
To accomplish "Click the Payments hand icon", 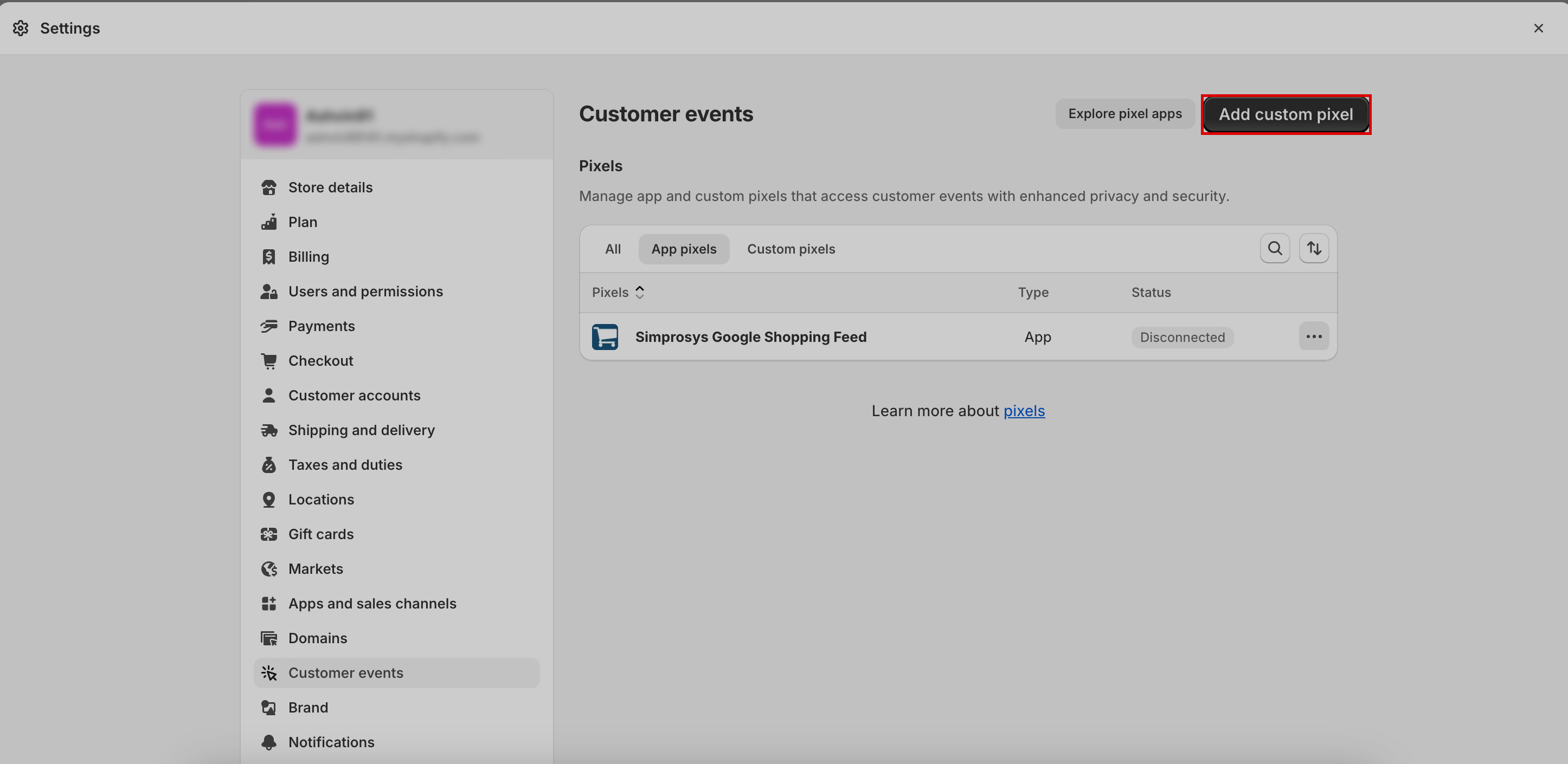I will [x=268, y=326].
